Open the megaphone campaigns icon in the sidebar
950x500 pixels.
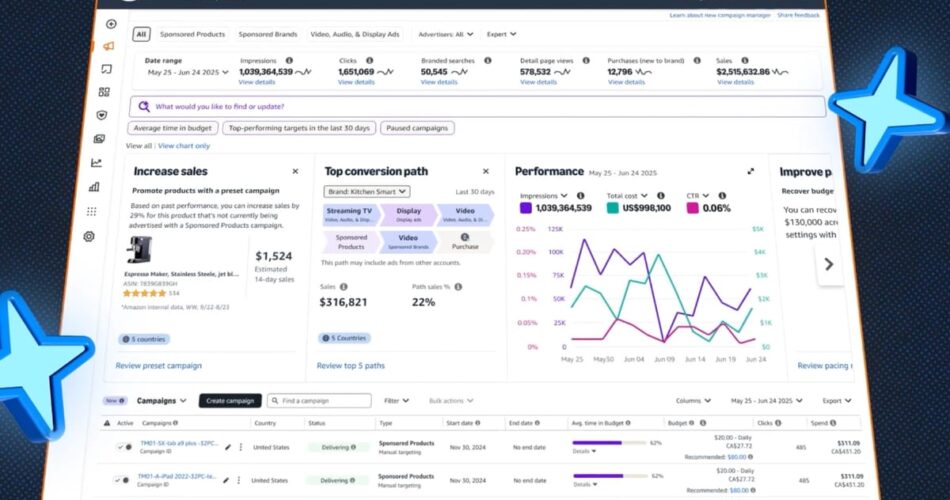[108, 46]
